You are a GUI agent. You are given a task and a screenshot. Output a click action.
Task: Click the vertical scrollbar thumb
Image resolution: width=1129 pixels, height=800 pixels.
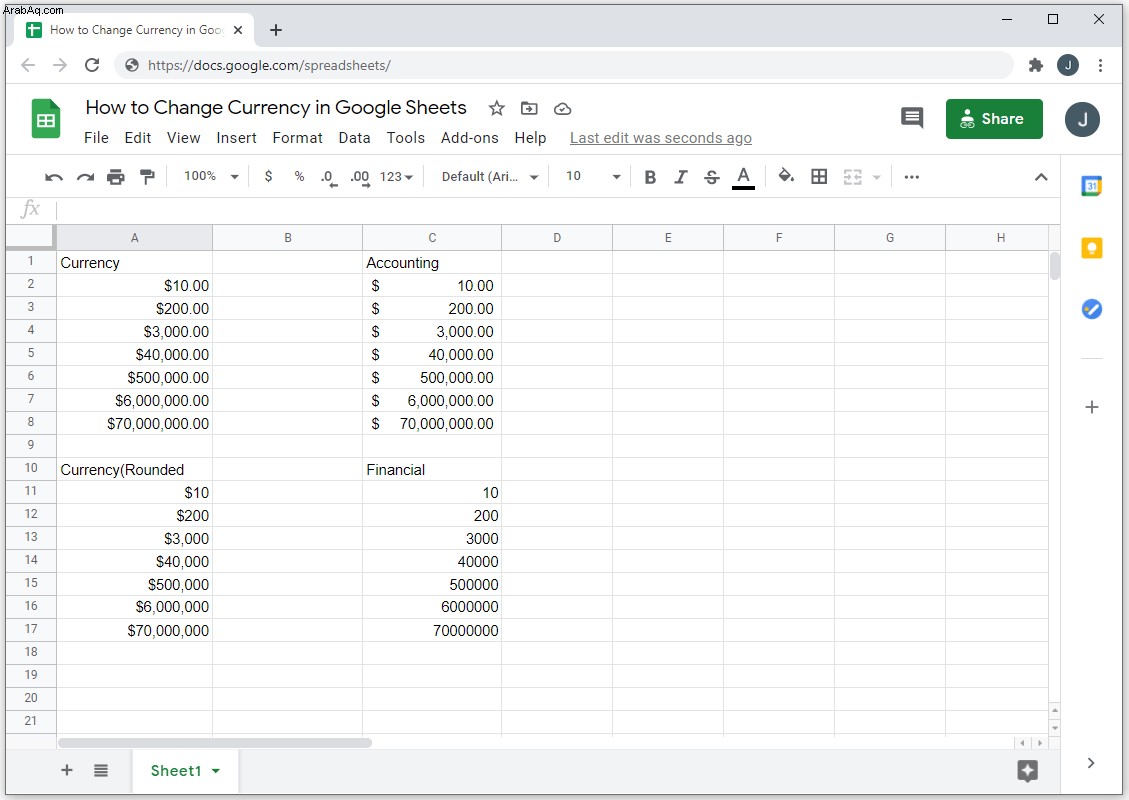coord(1055,266)
